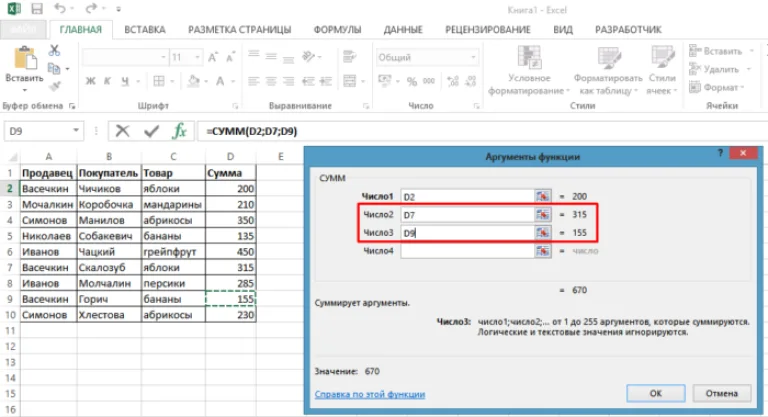Screen dimensions: 768x417
Task: Switch to the ДАННЫЕ tab
Action: coord(403,29)
